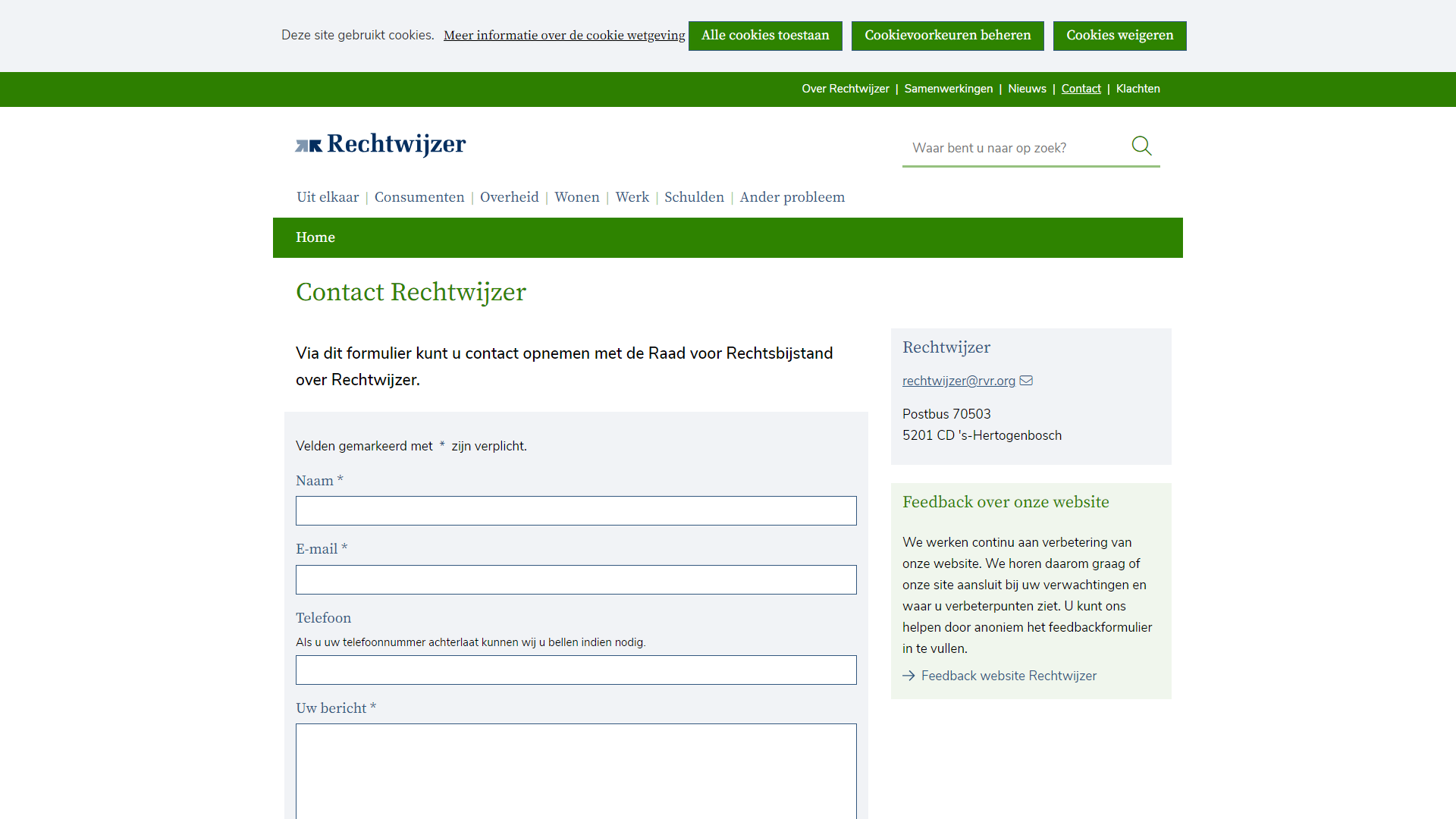The height and width of the screenshot is (819, 1456).
Task: Click into the Naam input field
Action: [x=576, y=511]
